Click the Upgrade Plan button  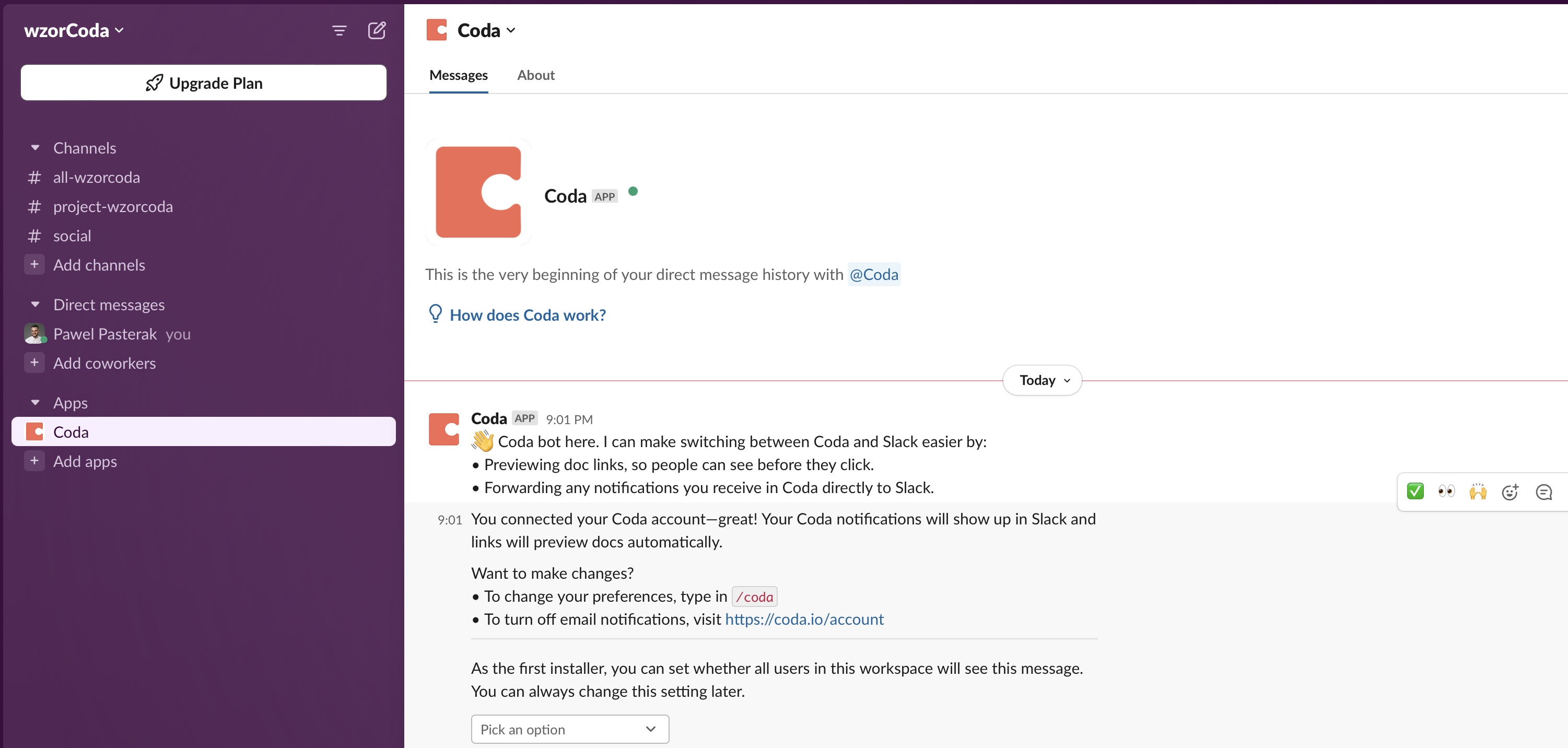click(203, 83)
